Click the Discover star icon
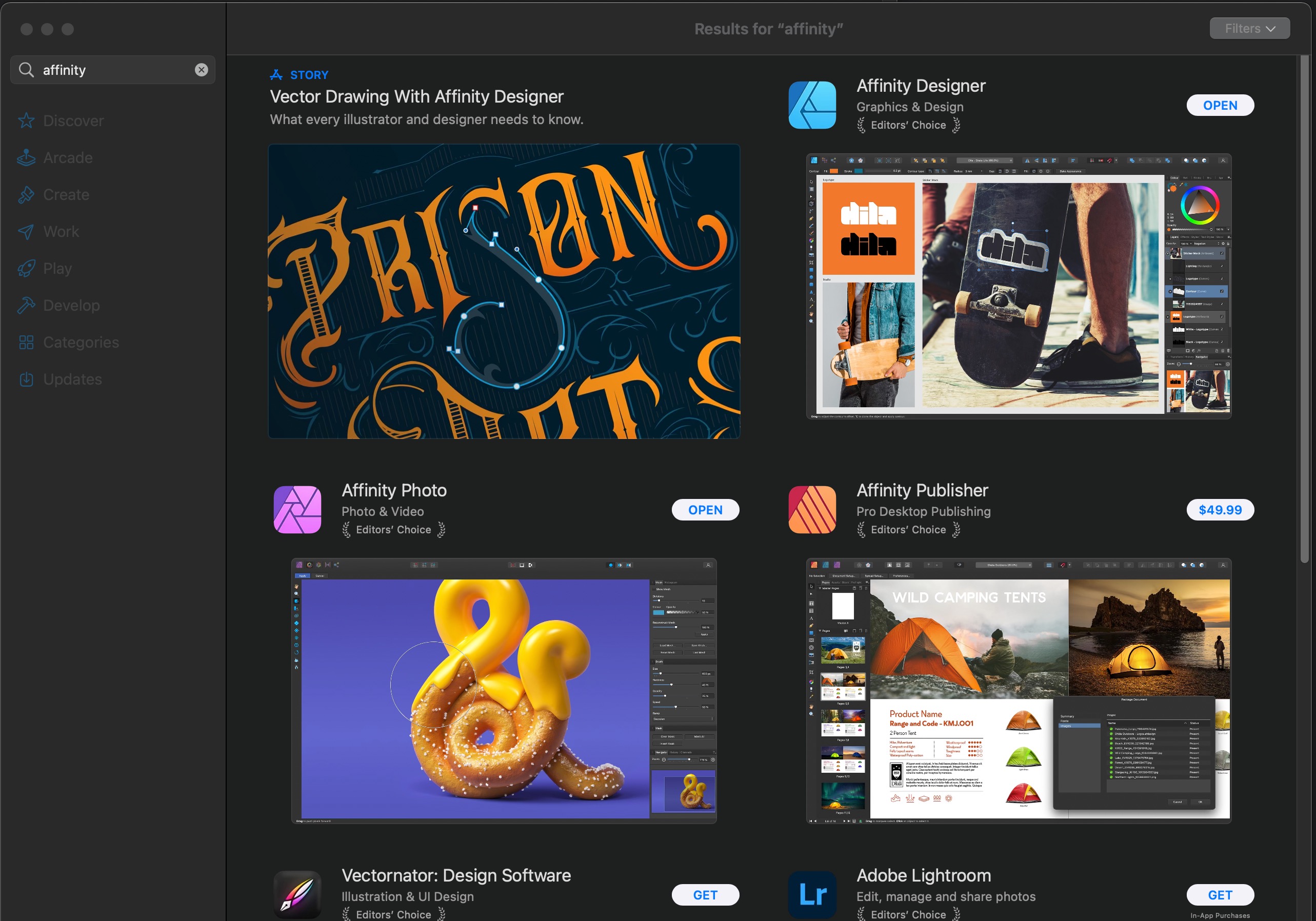The image size is (1316, 921). [26, 121]
